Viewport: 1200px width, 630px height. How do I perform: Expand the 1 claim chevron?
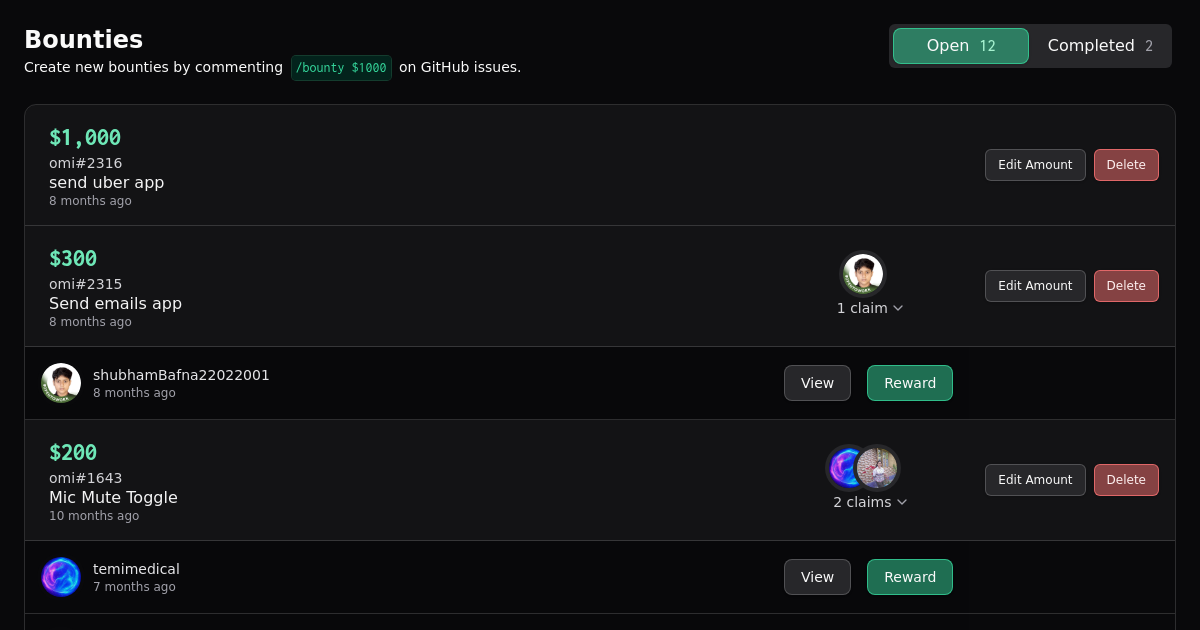point(898,308)
